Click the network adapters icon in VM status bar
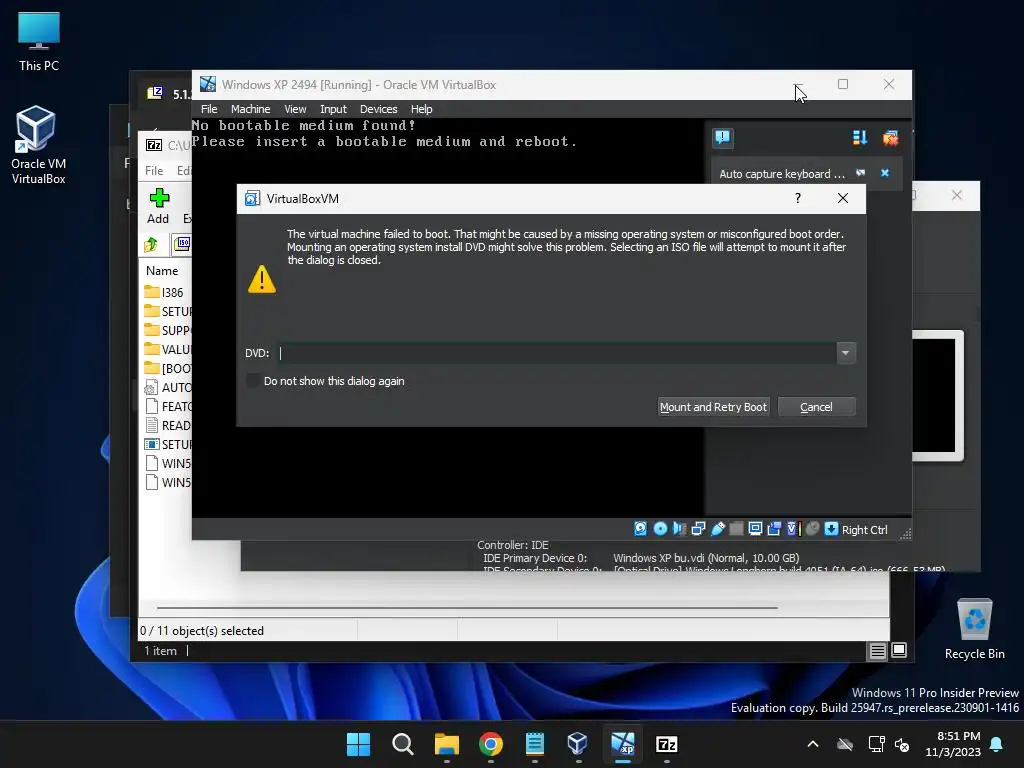 [698, 529]
